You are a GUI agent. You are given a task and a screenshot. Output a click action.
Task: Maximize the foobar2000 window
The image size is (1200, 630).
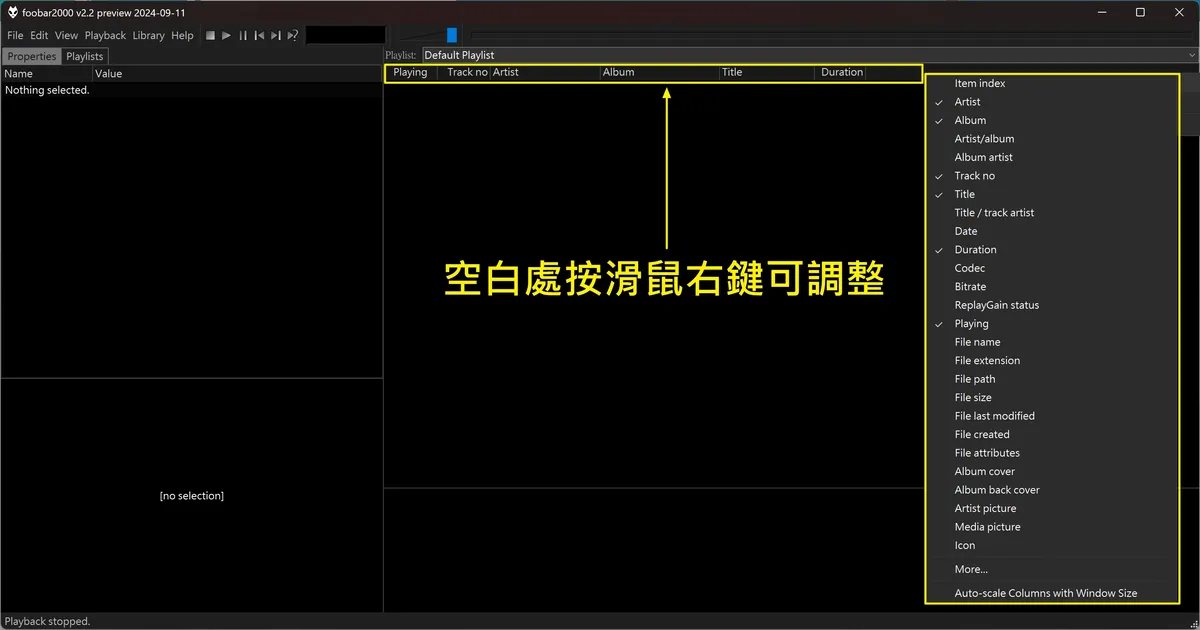click(x=1140, y=12)
